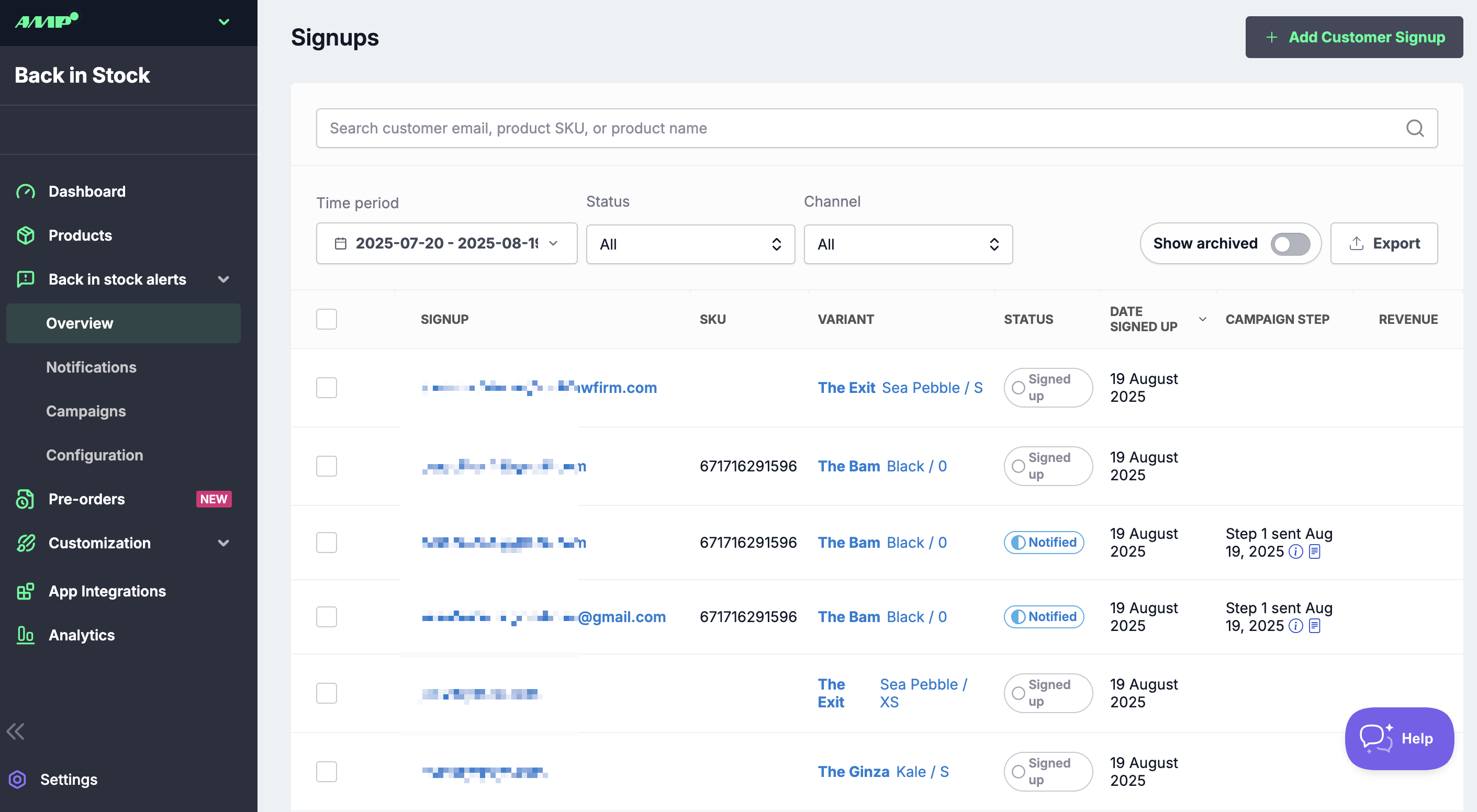Open the Overview menu item

pyautogui.click(x=124, y=324)
